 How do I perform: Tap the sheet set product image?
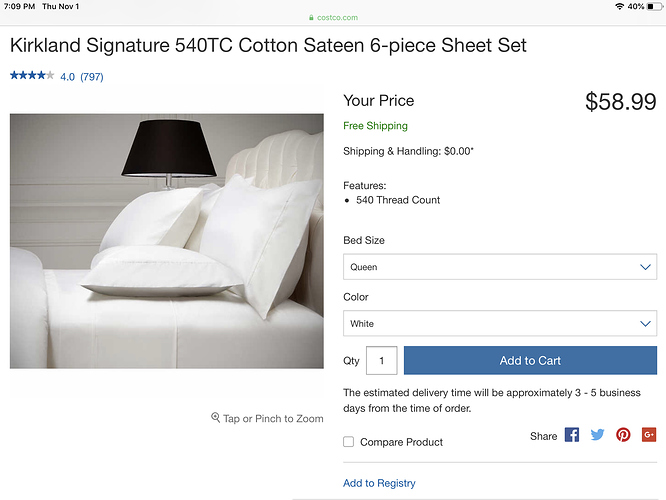tap(167, 241)
